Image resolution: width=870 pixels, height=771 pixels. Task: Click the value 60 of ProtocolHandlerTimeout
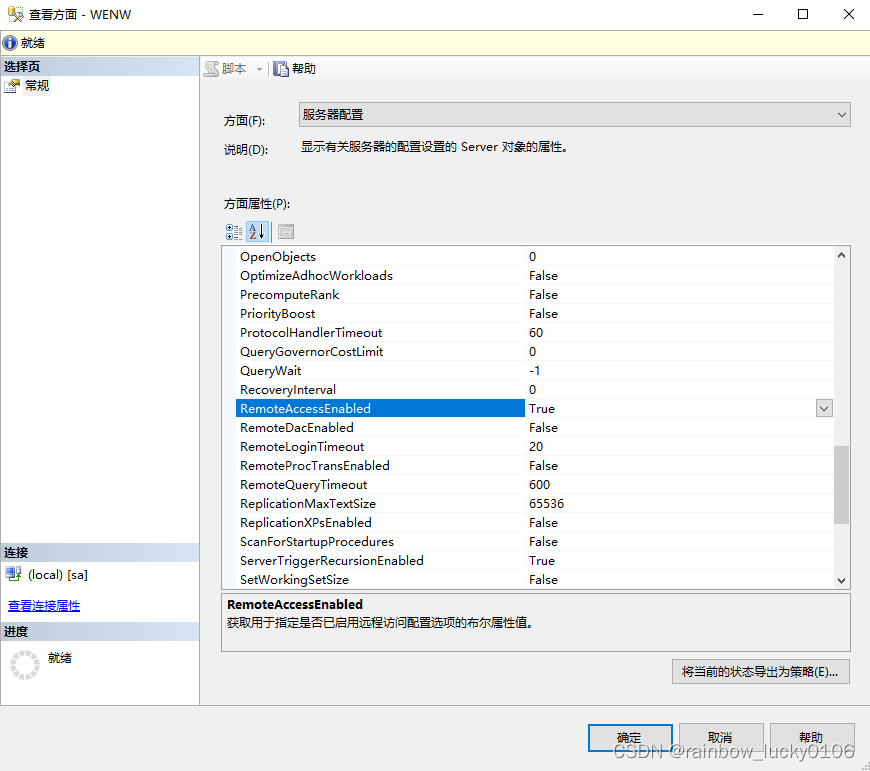pos(536,332)
